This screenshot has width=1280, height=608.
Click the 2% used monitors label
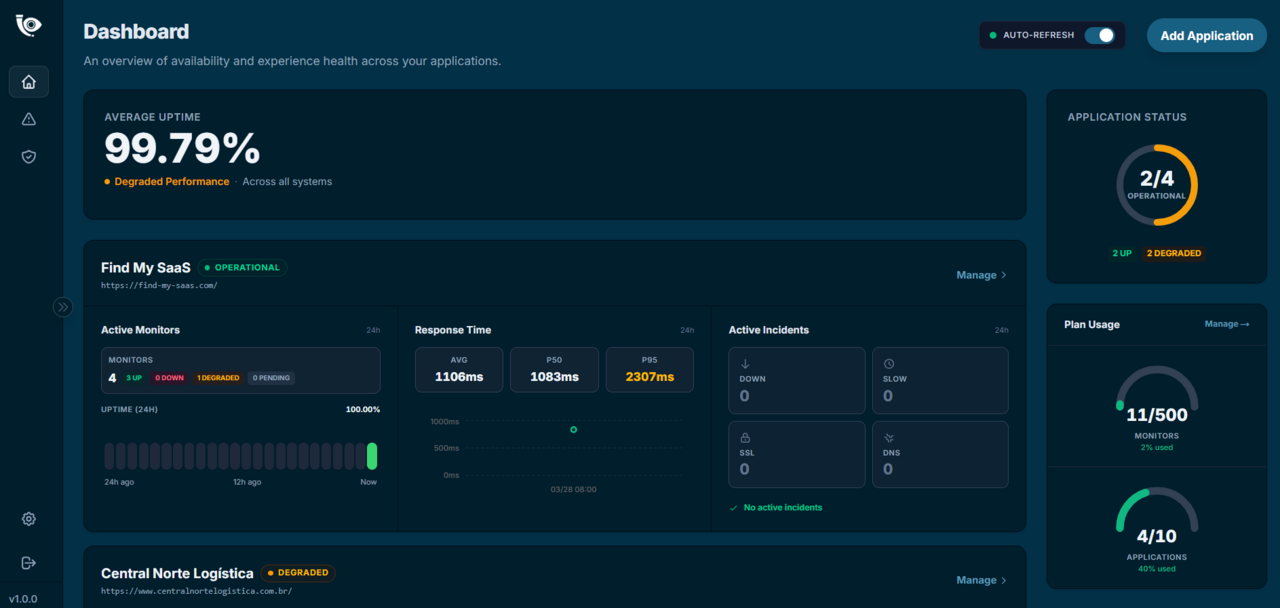pyautogui.click(x=1157, y=447)
